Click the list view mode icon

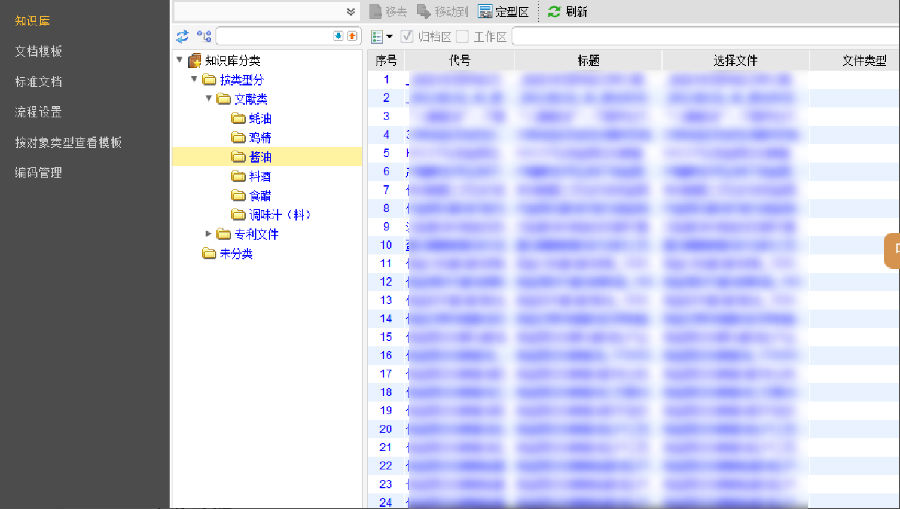[377, 37]
